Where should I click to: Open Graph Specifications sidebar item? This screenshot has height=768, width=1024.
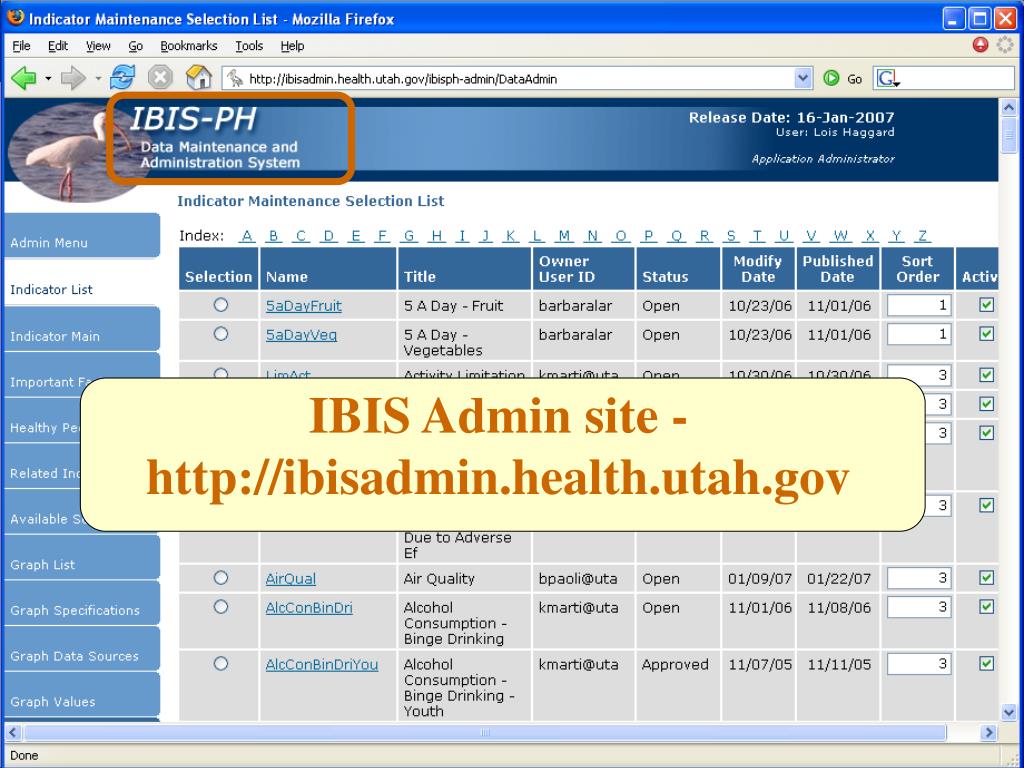82,603
